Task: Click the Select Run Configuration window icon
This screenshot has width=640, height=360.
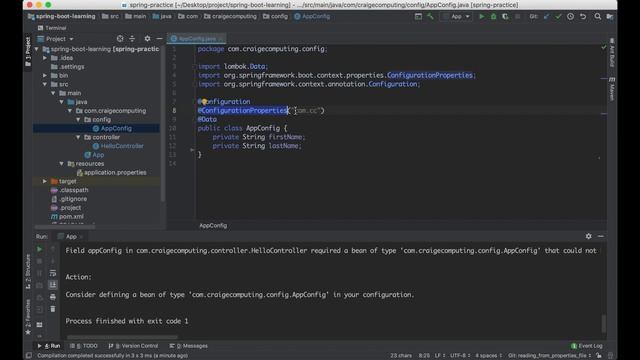Action: [418, 17]
